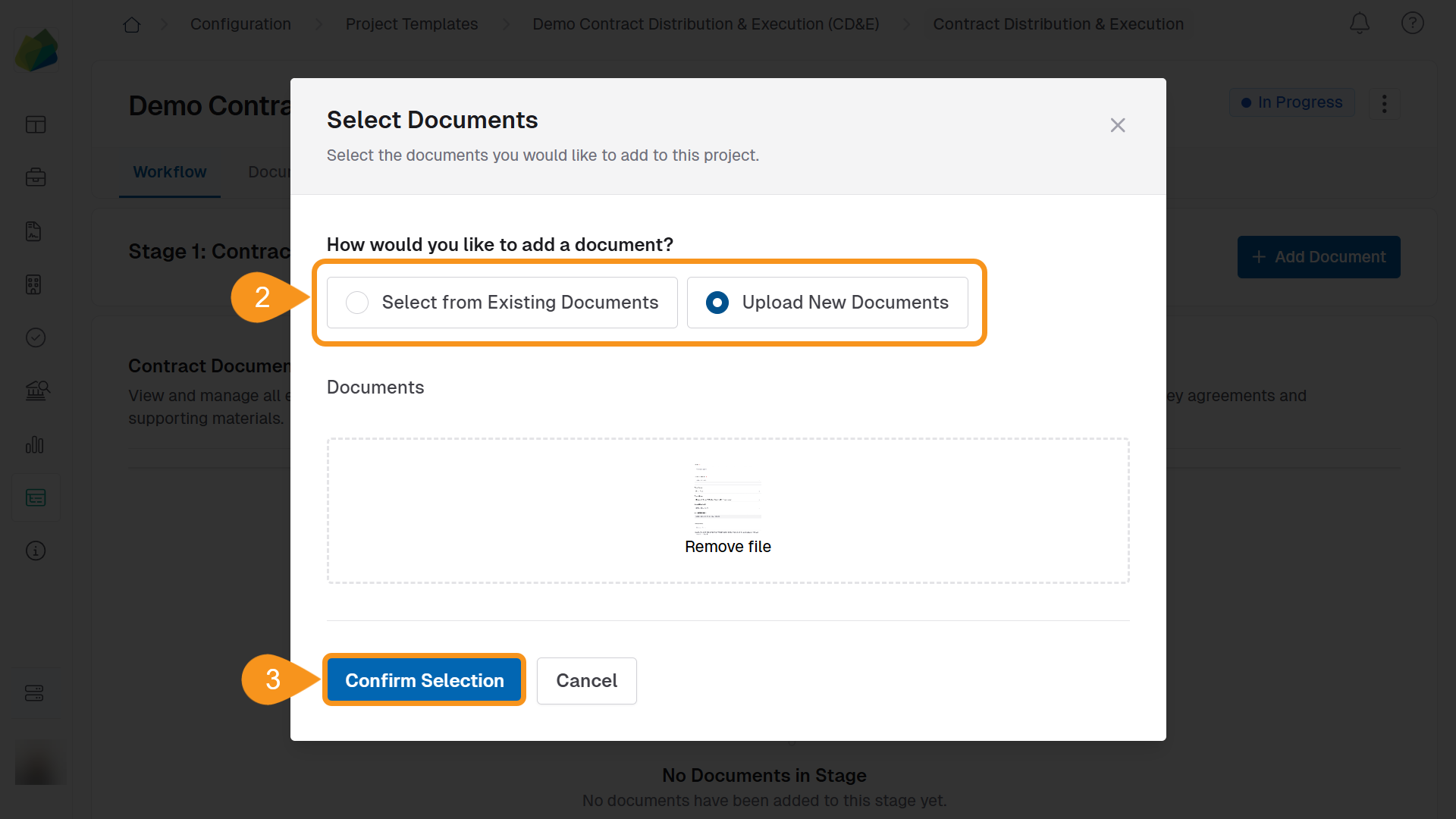Open the briefcase sidebar icon

[36, 177]
